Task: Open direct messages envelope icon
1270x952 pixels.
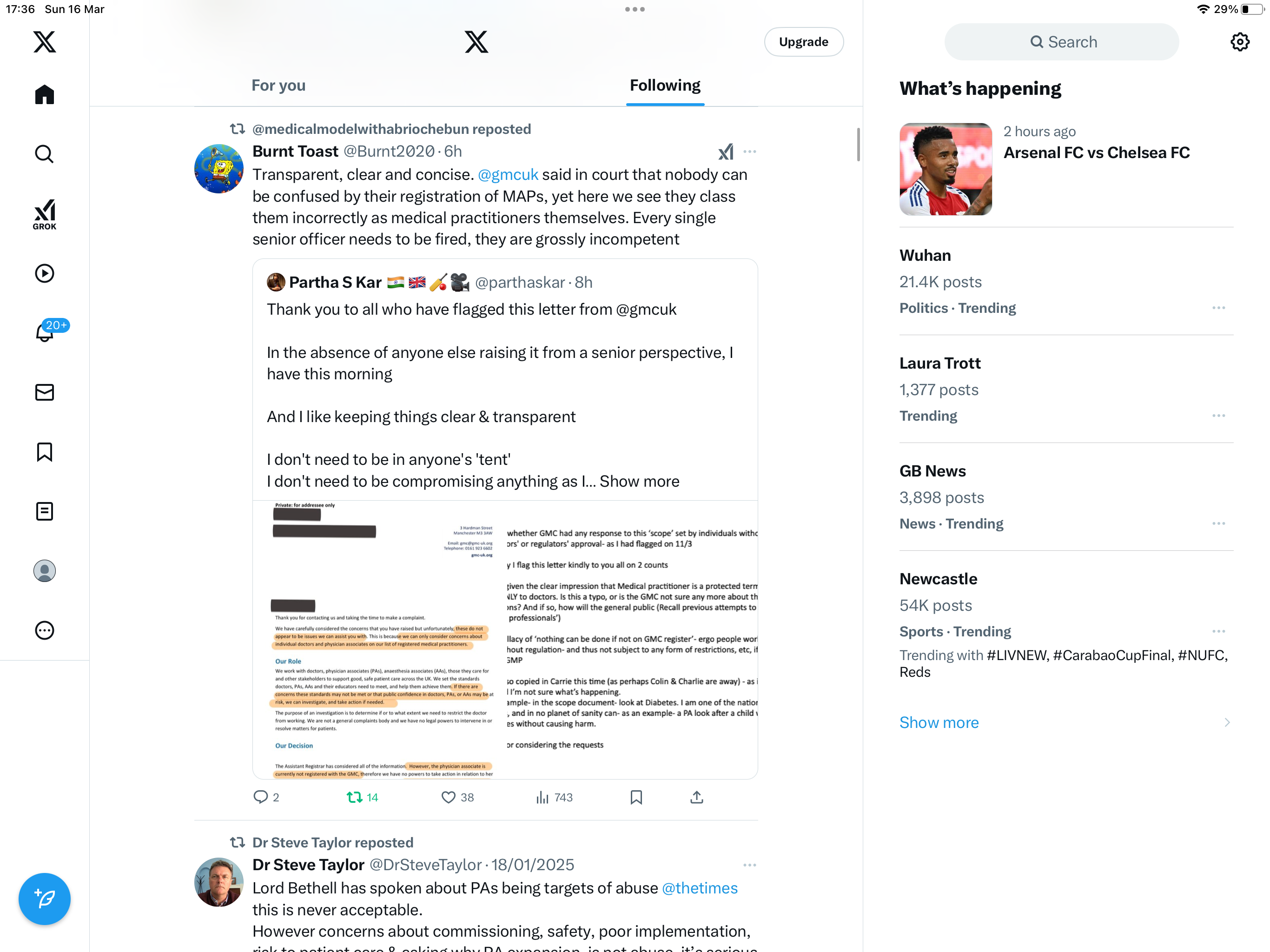Action: coord(44,392)
